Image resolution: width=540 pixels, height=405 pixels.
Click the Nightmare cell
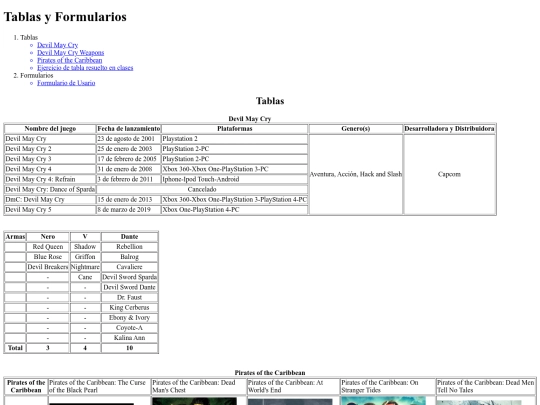(x=85, y=267)
